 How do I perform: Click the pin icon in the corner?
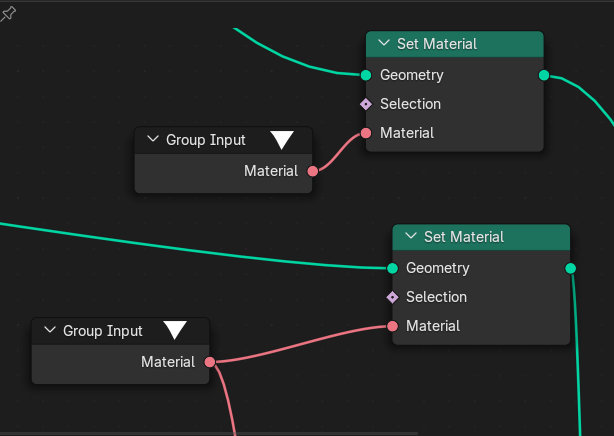pyautogui.click(x=8, y=14)
